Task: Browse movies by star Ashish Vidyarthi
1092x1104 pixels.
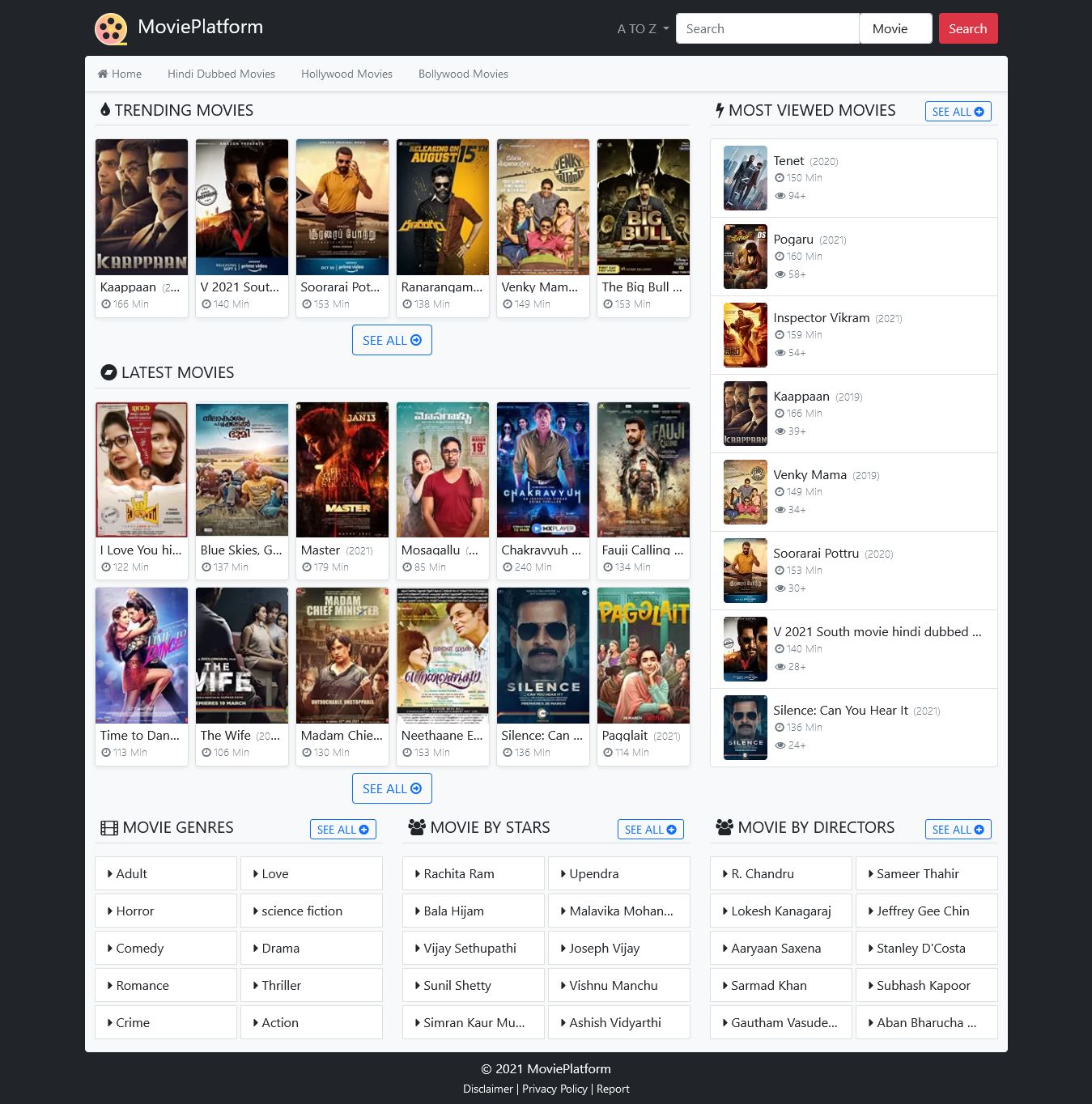Action: click(x=619, y=1022)
